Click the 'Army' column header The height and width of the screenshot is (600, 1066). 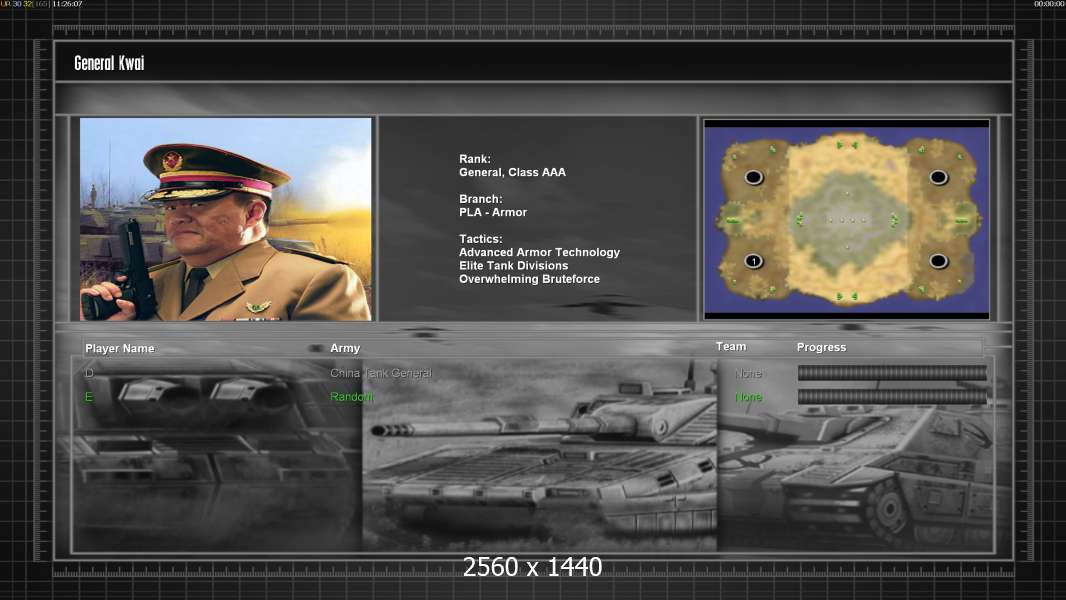point(345,348)
